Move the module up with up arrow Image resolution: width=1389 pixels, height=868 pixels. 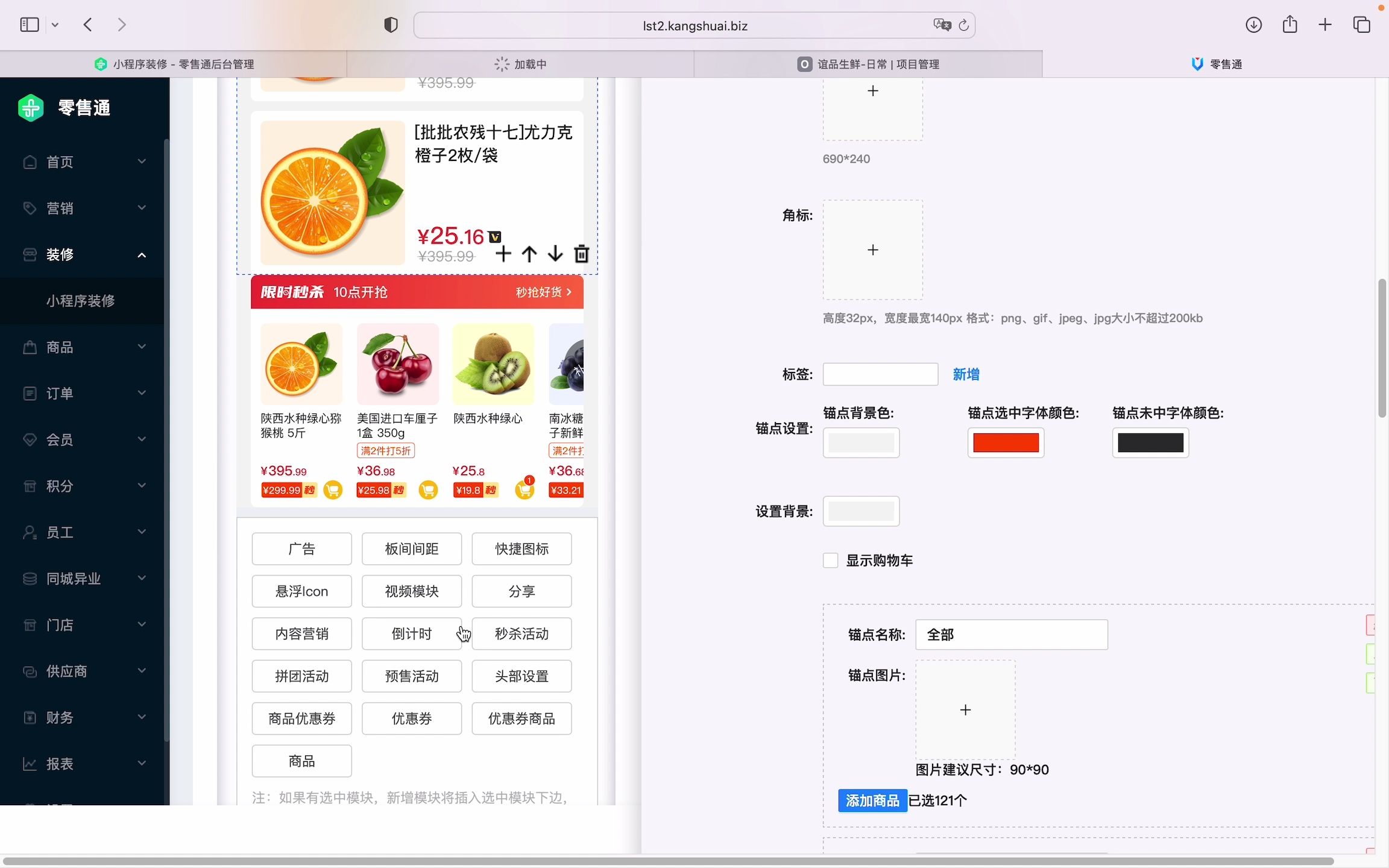529,254
